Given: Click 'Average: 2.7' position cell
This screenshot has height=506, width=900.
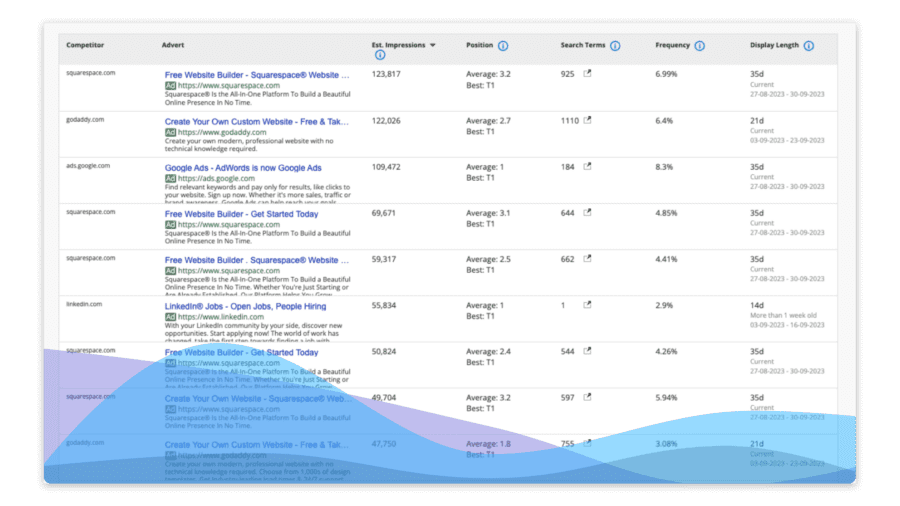Looking at the screenshot, I should (488, 120).
